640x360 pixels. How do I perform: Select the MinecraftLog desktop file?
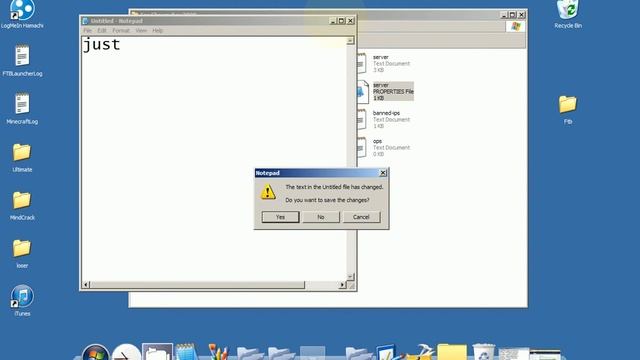tap(22, 109)
